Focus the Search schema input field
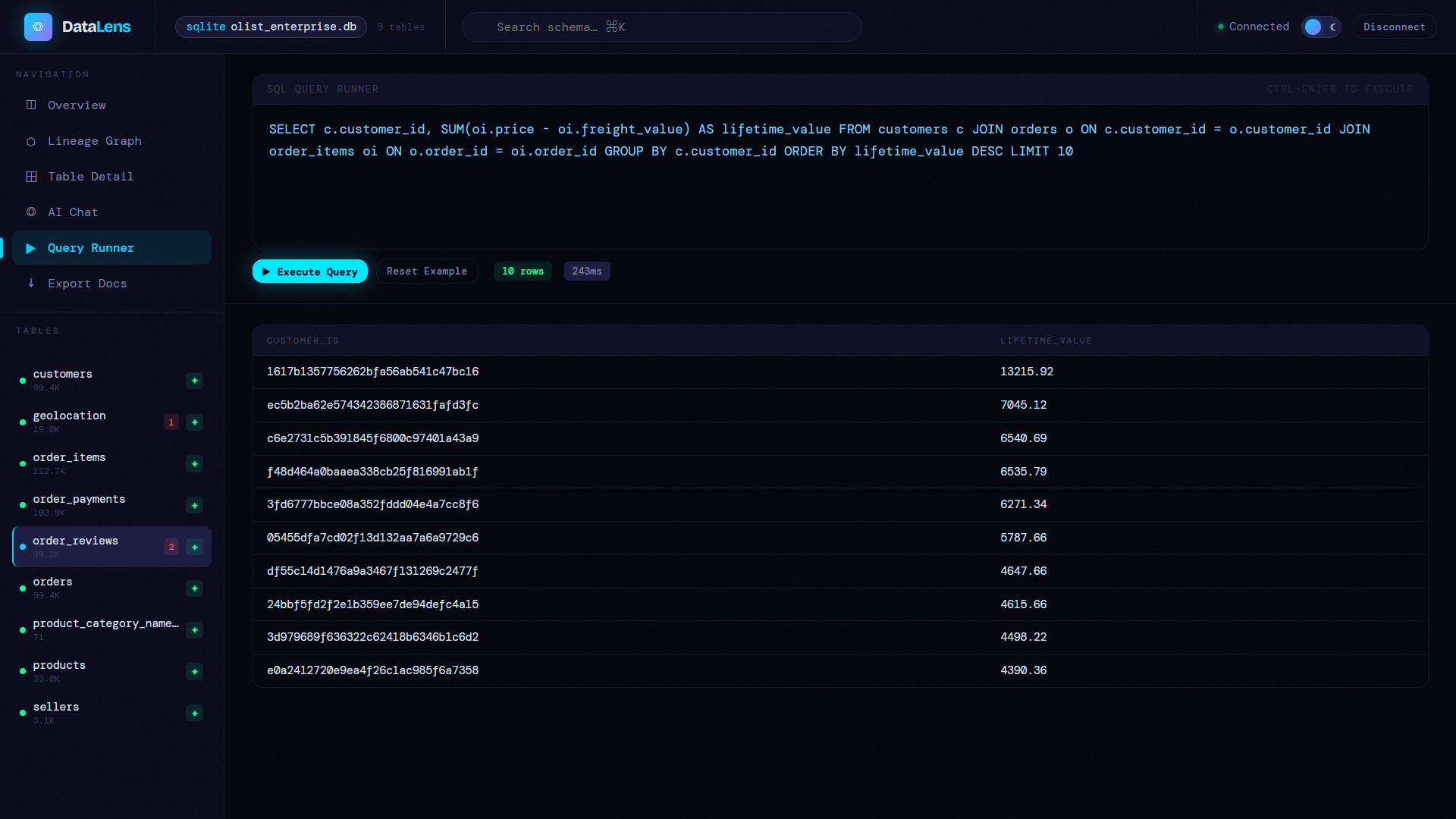This screenshot has height=819, width=1456. pos(661,27)
